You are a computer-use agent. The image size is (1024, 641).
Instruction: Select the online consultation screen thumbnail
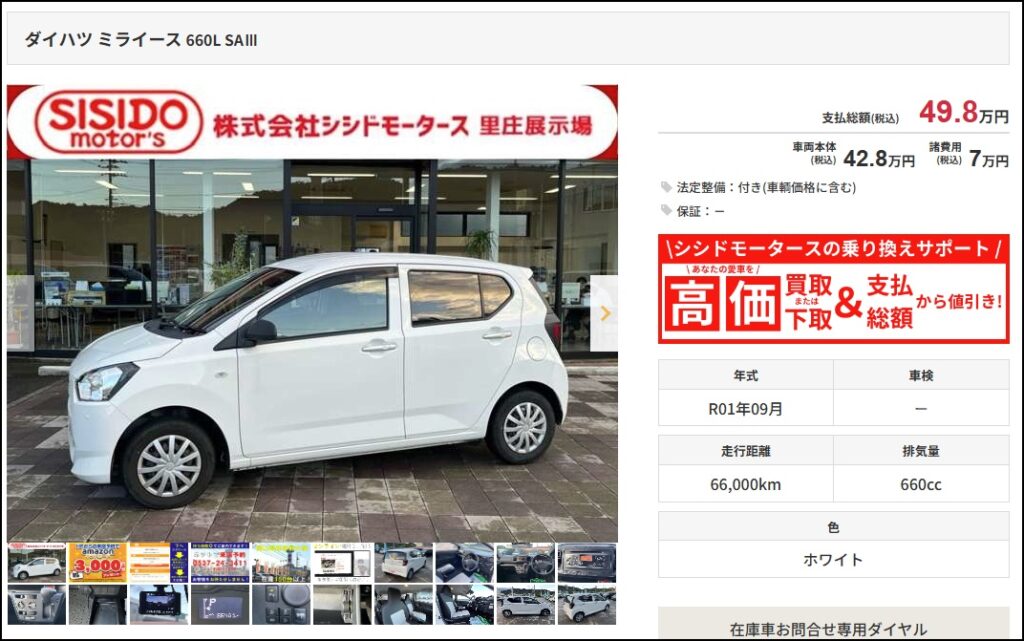pyautogui.click(x=342, y=563)
